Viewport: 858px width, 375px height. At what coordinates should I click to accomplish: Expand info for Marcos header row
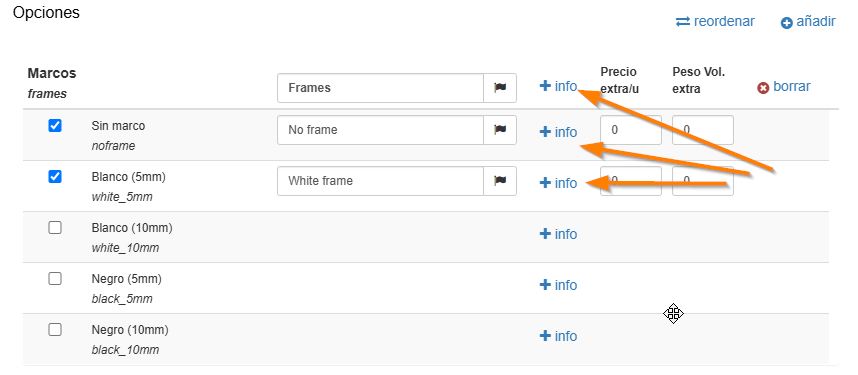(x=558, y=86)
